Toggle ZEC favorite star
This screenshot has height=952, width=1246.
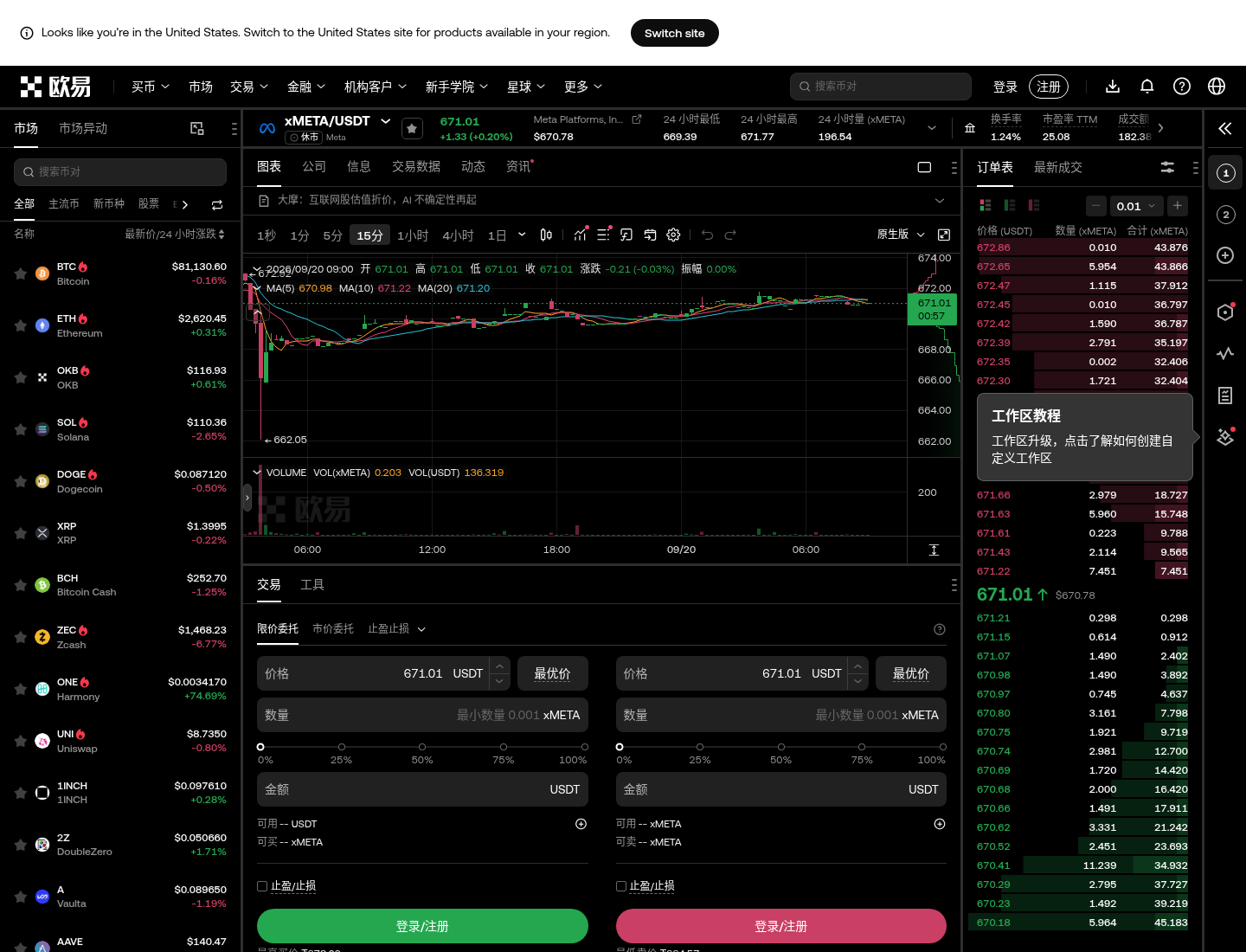click(x=20, y=637)
